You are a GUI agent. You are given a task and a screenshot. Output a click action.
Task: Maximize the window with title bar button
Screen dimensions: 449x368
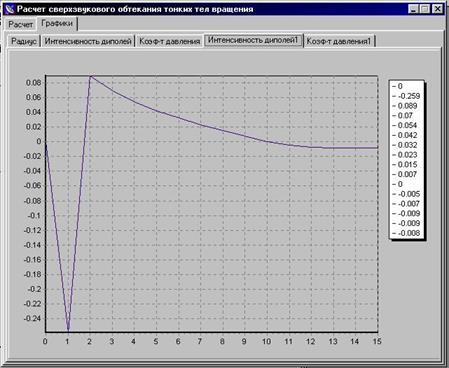(425, 9)
